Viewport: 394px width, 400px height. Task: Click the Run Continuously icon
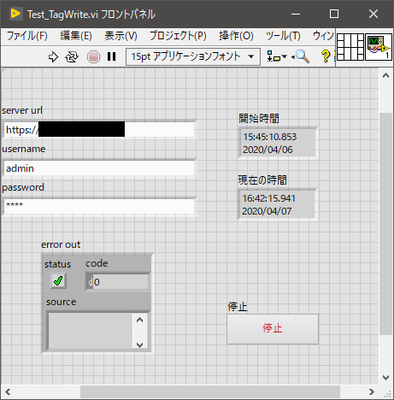(72, 57)
